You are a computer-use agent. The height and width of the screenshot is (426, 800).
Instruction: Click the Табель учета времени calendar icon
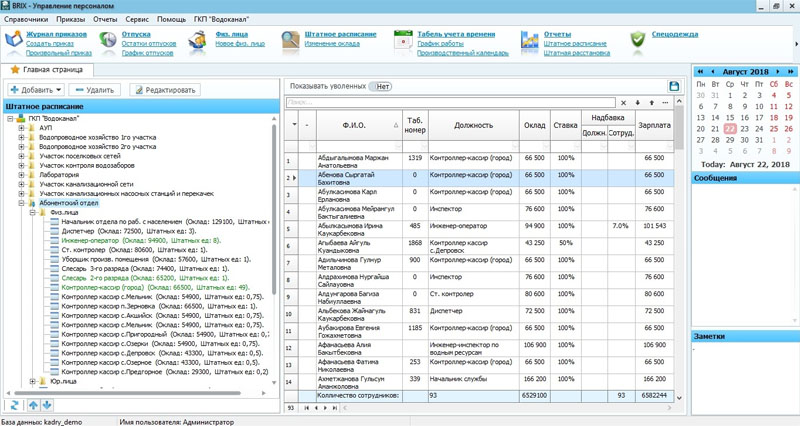coord(403,41)
